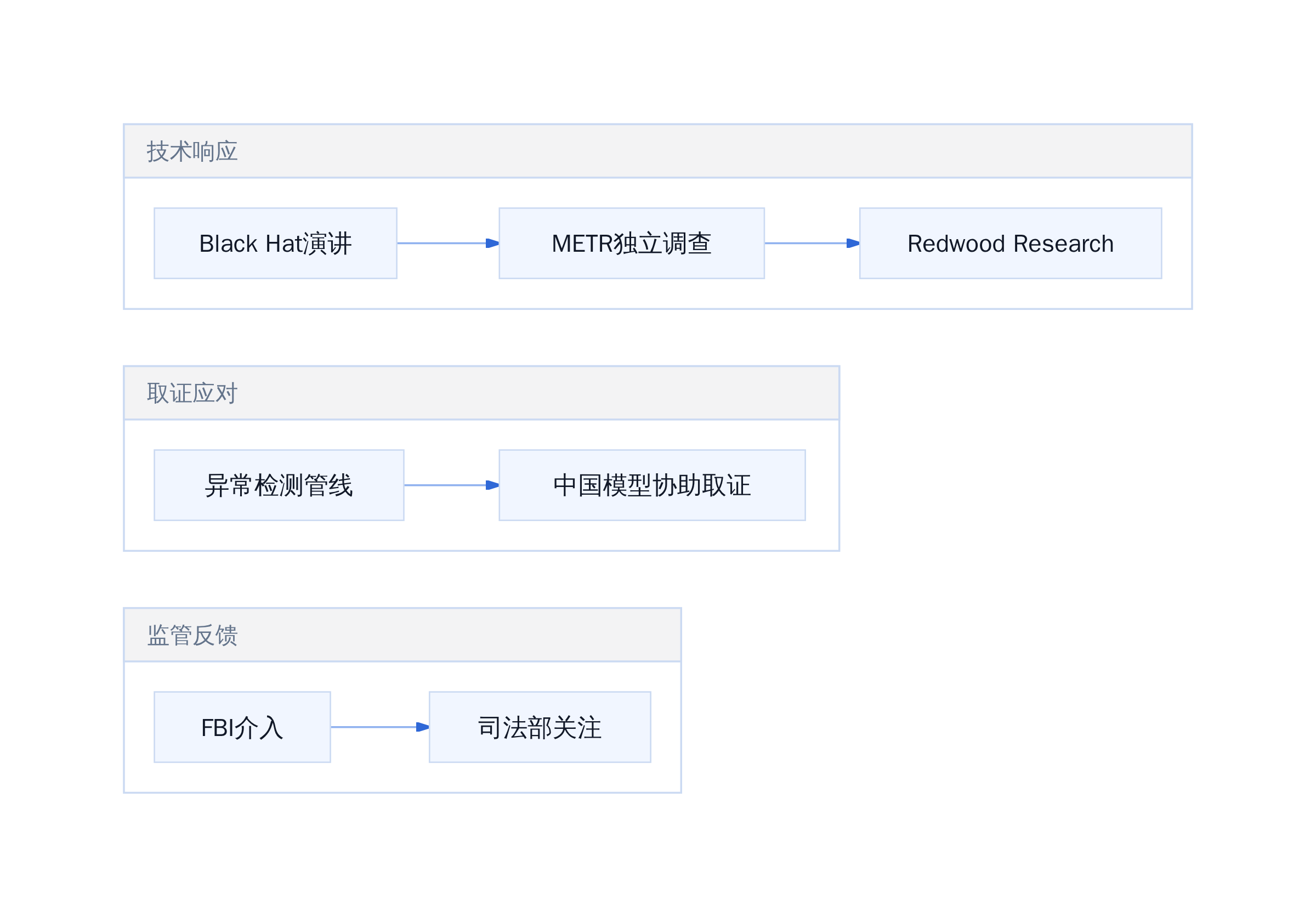Select the 司法部关注 node

tap(540, 727)
